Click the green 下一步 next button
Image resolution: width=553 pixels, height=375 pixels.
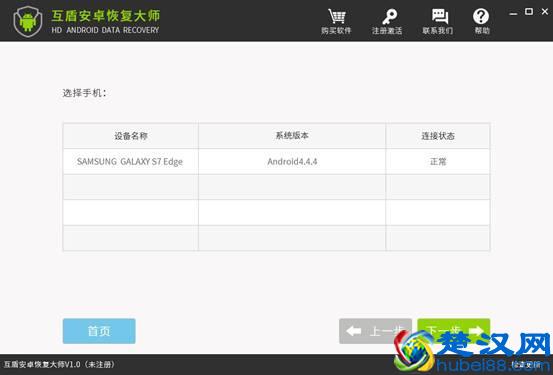pos(454,331)
